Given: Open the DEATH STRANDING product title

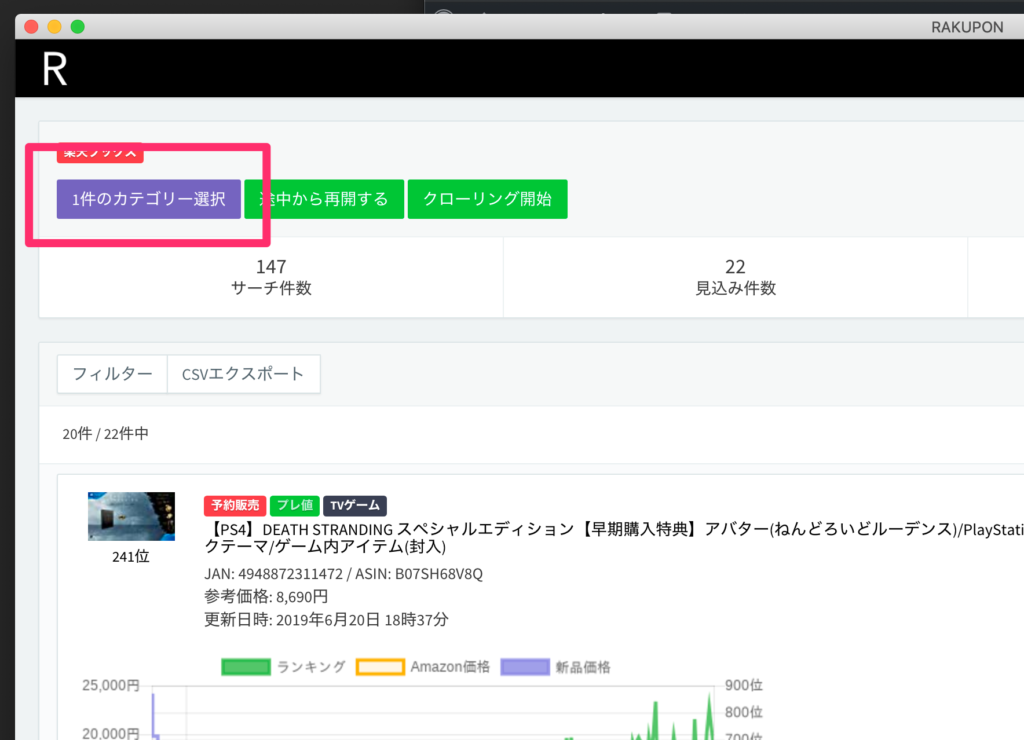Looking at the screenshot, I should coord(600,527).
